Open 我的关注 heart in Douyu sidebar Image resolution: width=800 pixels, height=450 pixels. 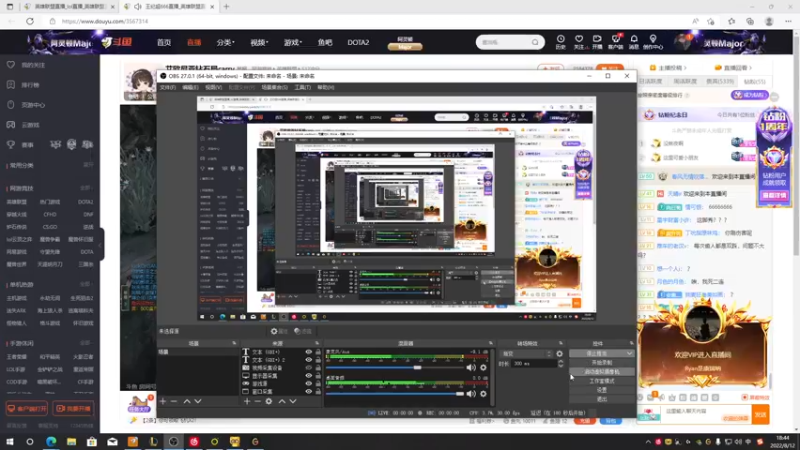(11, 65)
